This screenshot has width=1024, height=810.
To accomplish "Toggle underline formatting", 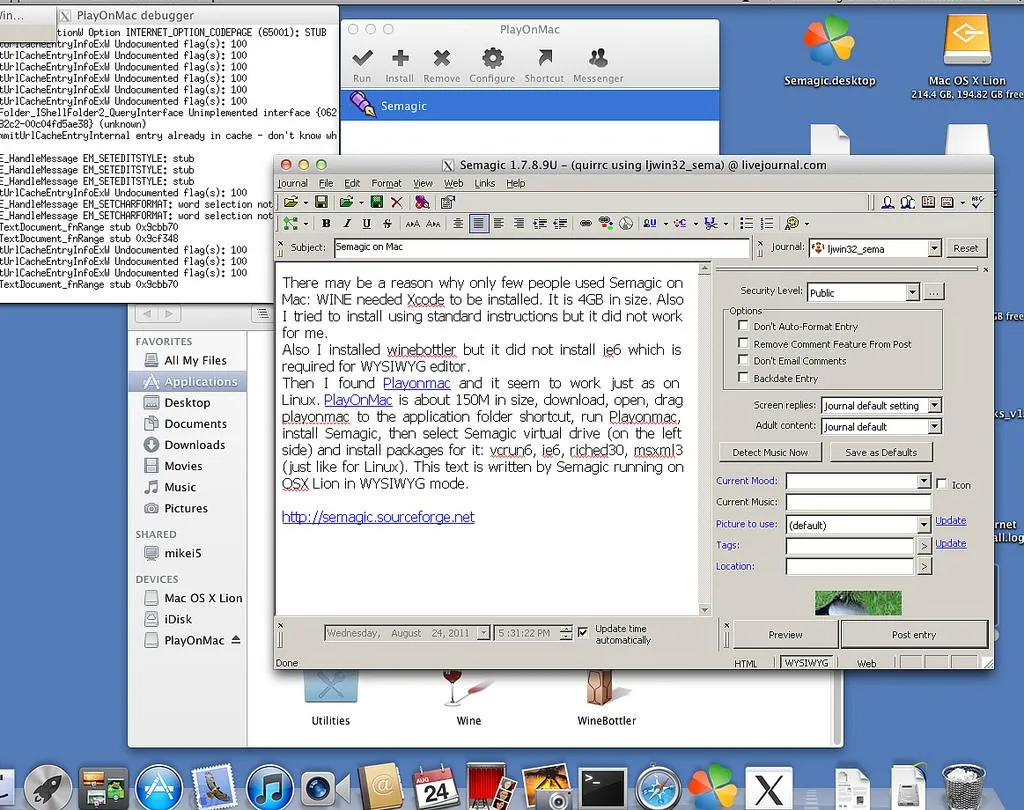I will point(367,223).
